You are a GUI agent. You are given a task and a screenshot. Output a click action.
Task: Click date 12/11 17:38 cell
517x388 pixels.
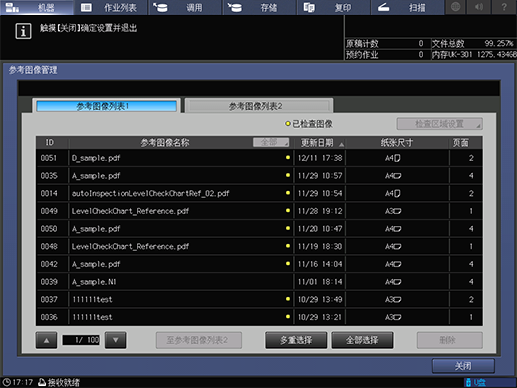tap(320, 158)
